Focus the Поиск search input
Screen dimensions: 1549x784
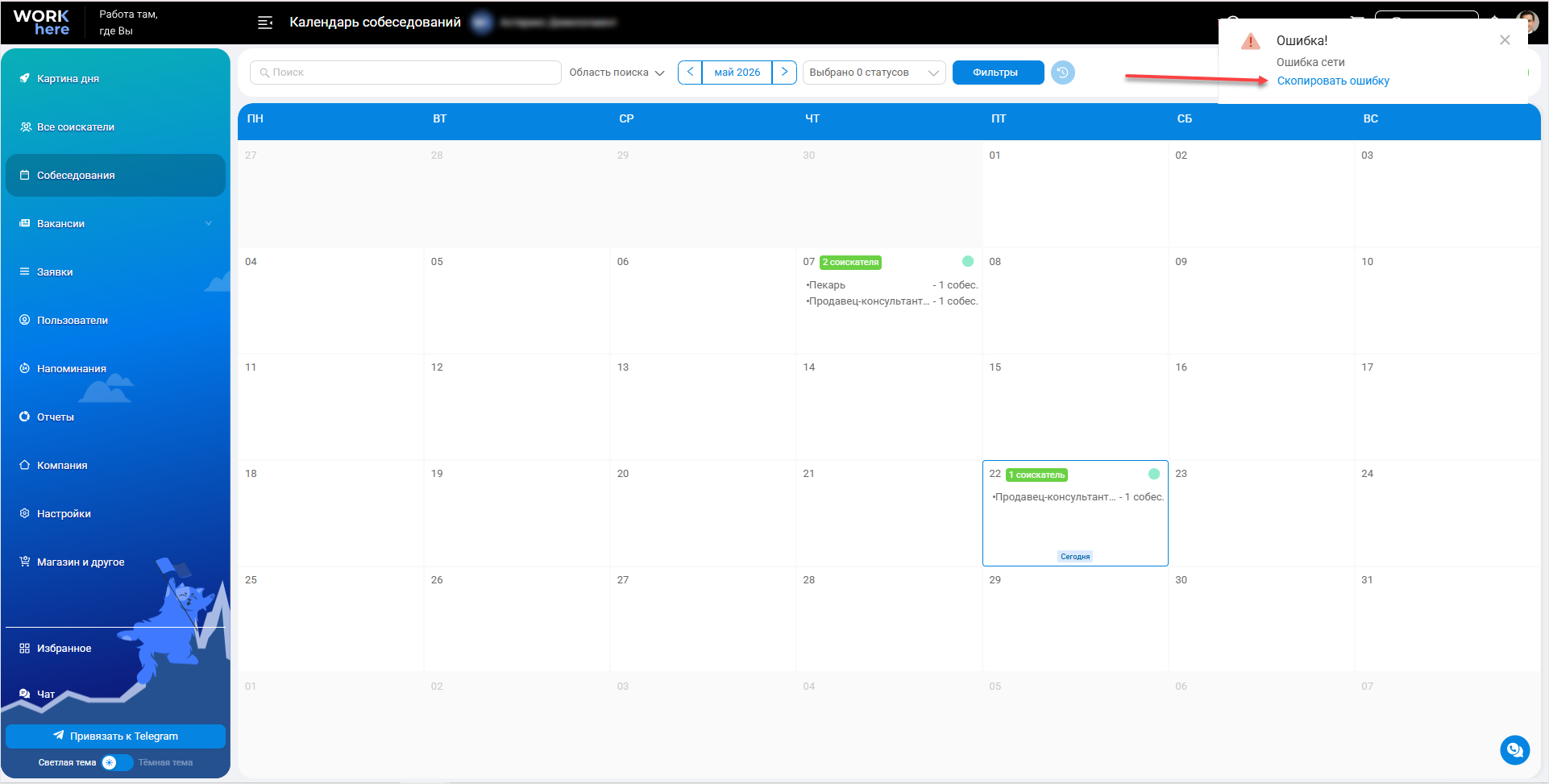click(405, 73)
